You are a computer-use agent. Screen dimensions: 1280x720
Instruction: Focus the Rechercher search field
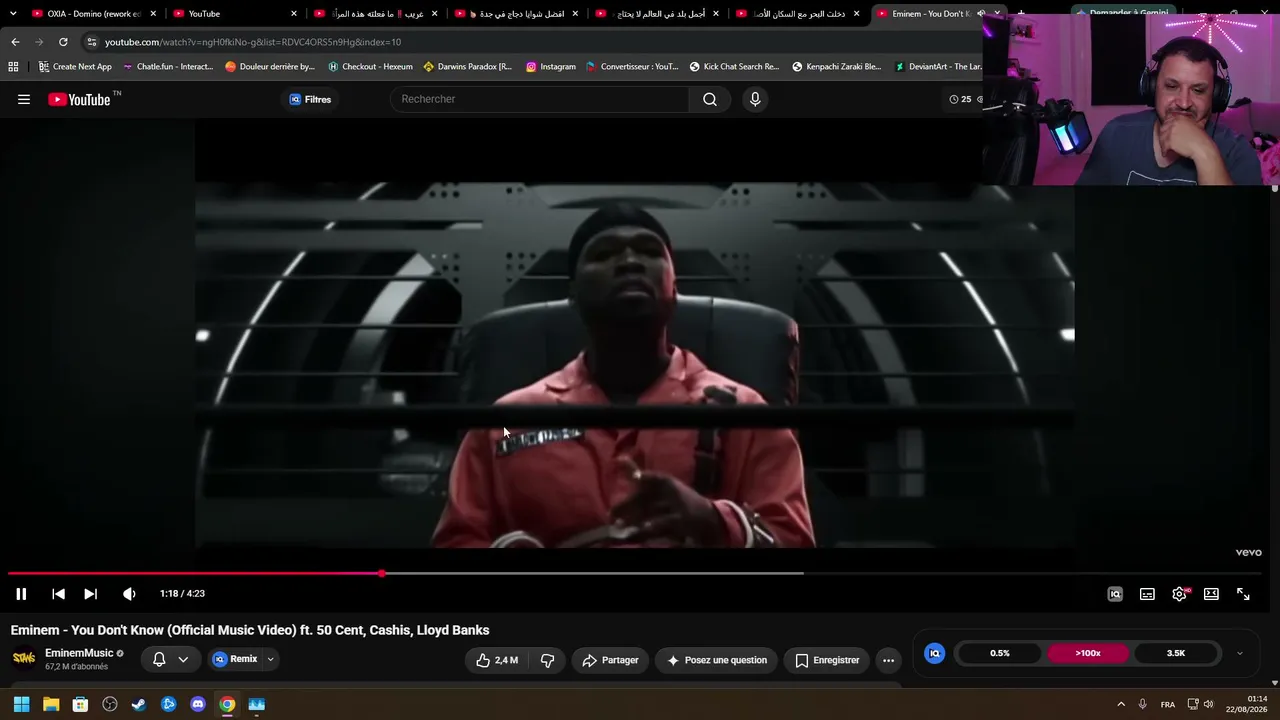(539, 99)
